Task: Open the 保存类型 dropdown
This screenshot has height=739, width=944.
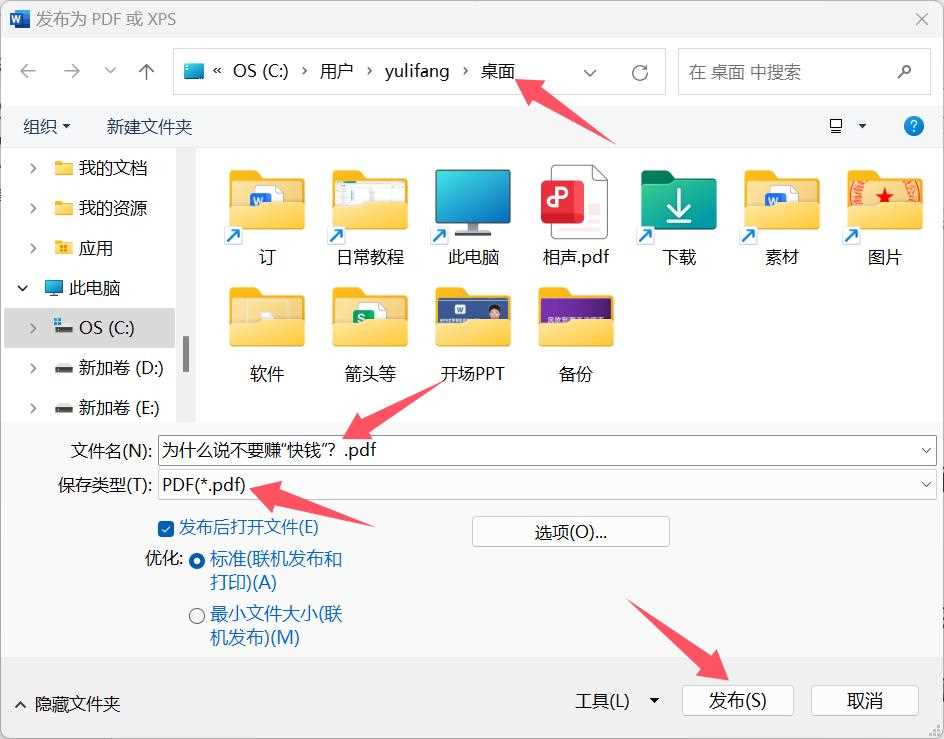Action: point(927,485)
